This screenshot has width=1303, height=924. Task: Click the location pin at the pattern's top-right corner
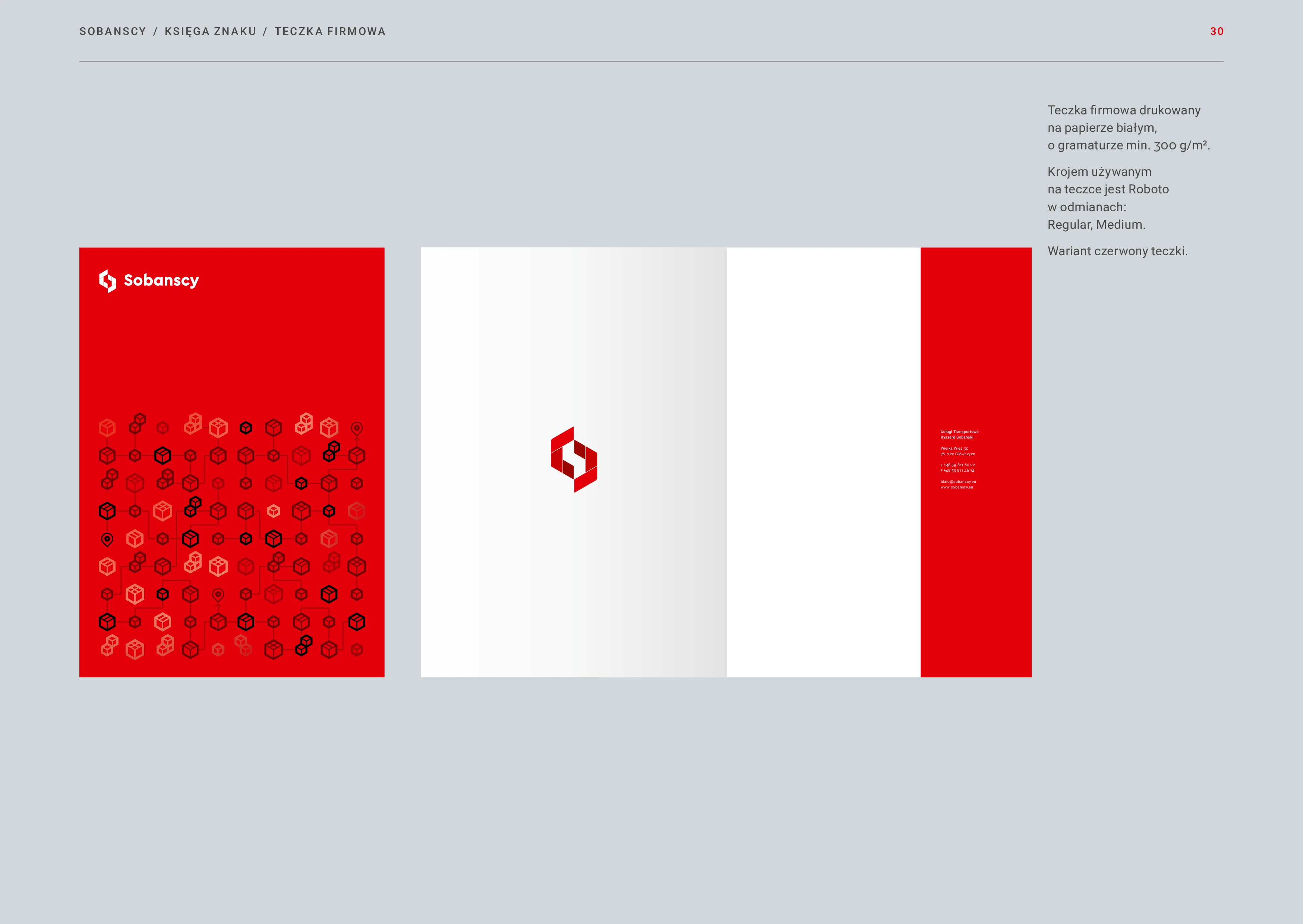pos(357,428)
